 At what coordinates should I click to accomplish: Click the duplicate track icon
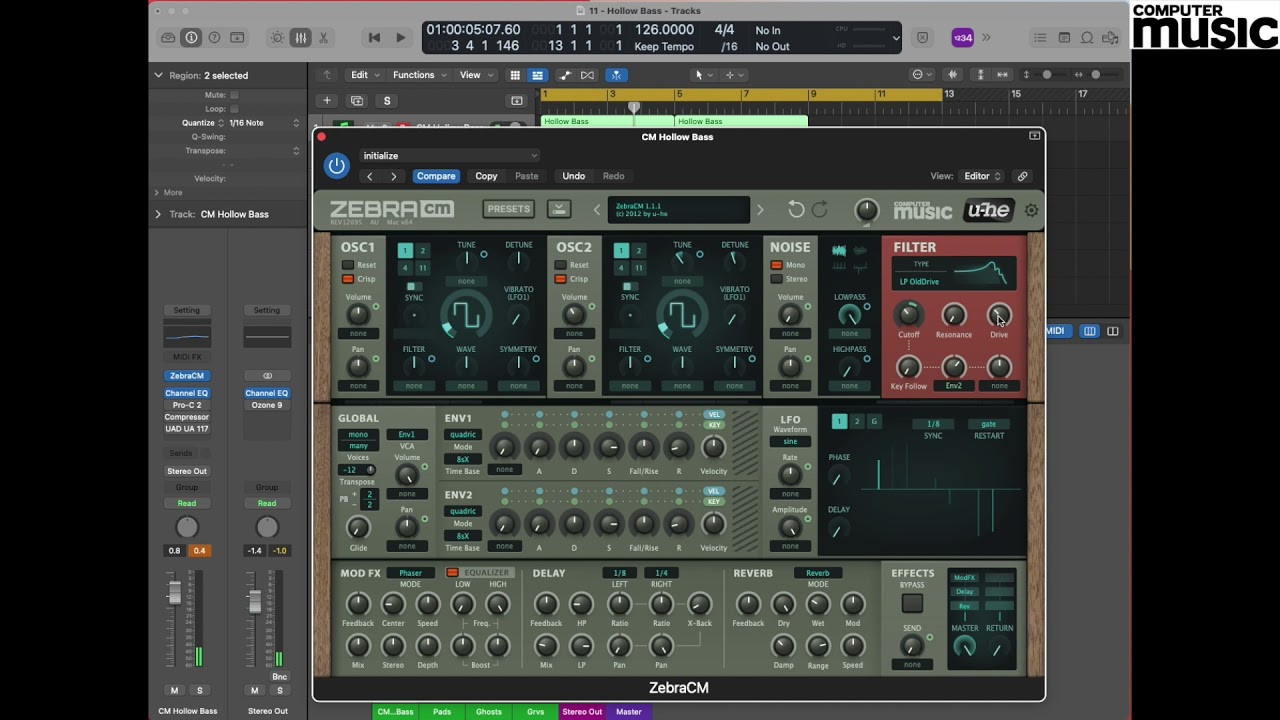click(x=357, y=101)
